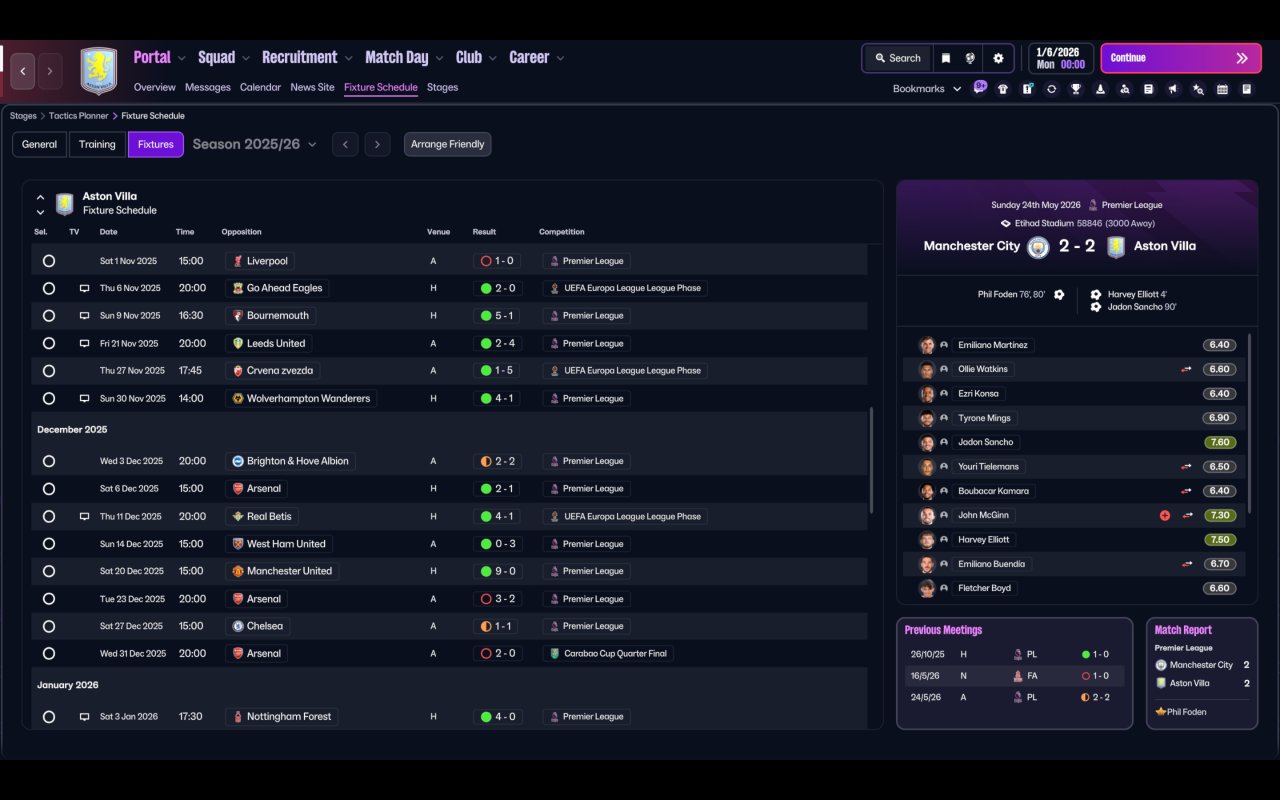
Task: Open the Match Report panel
Action: click(x=1202, y=673)
